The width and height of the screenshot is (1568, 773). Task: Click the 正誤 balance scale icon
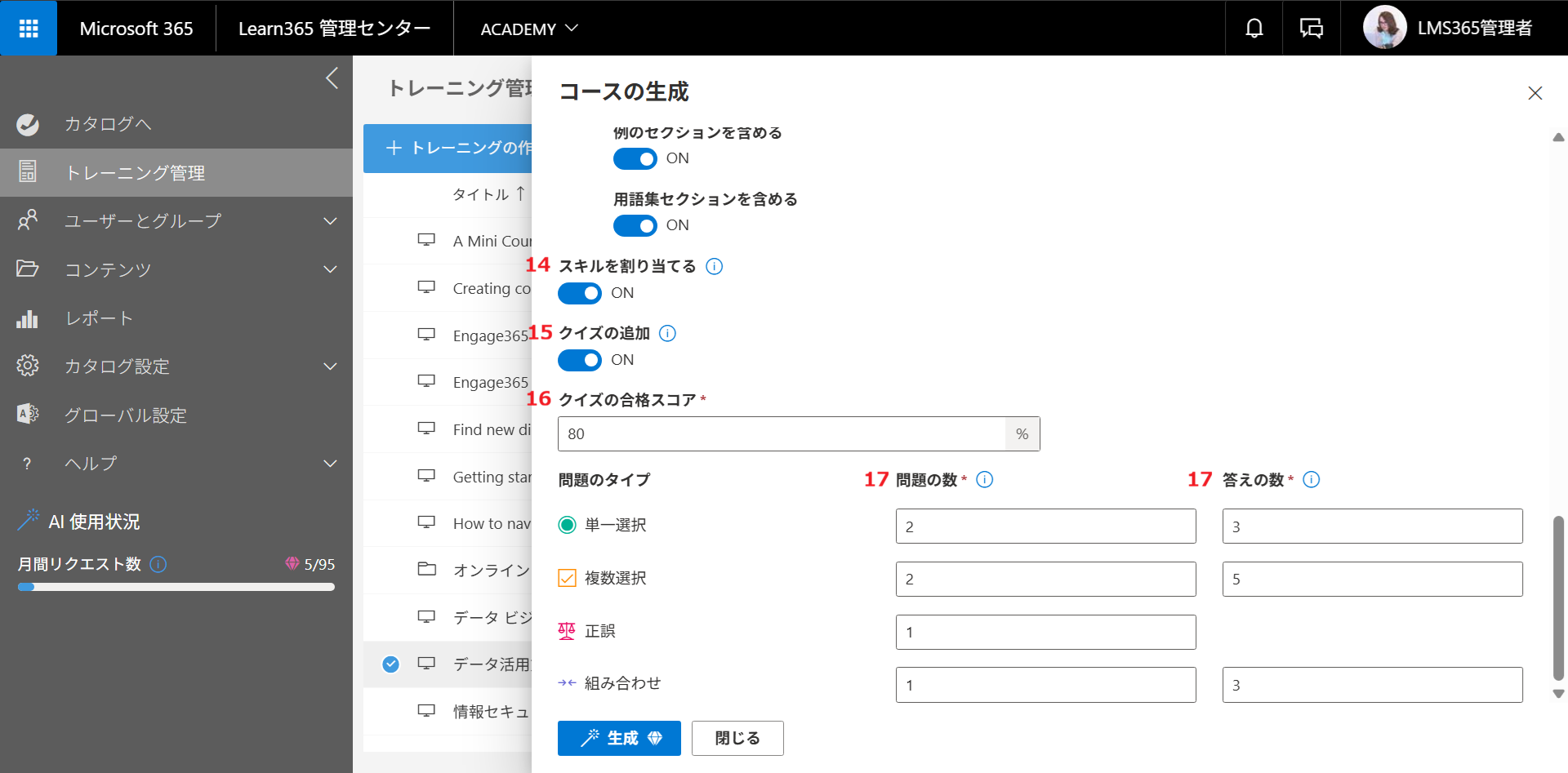click(x=567, y=631)
